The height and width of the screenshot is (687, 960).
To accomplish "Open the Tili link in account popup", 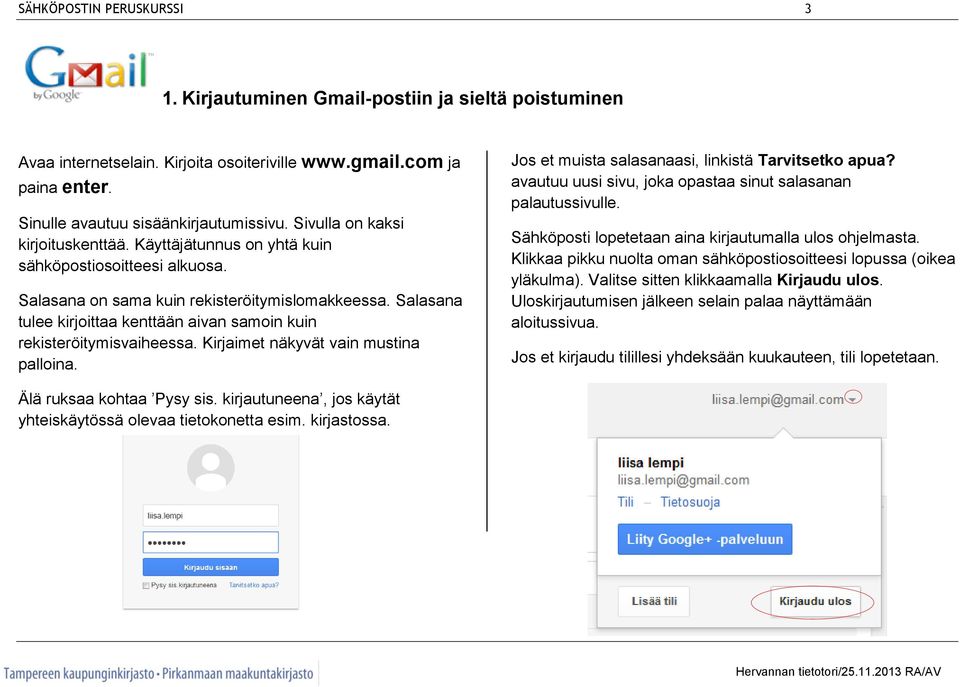I will [626, 502].
